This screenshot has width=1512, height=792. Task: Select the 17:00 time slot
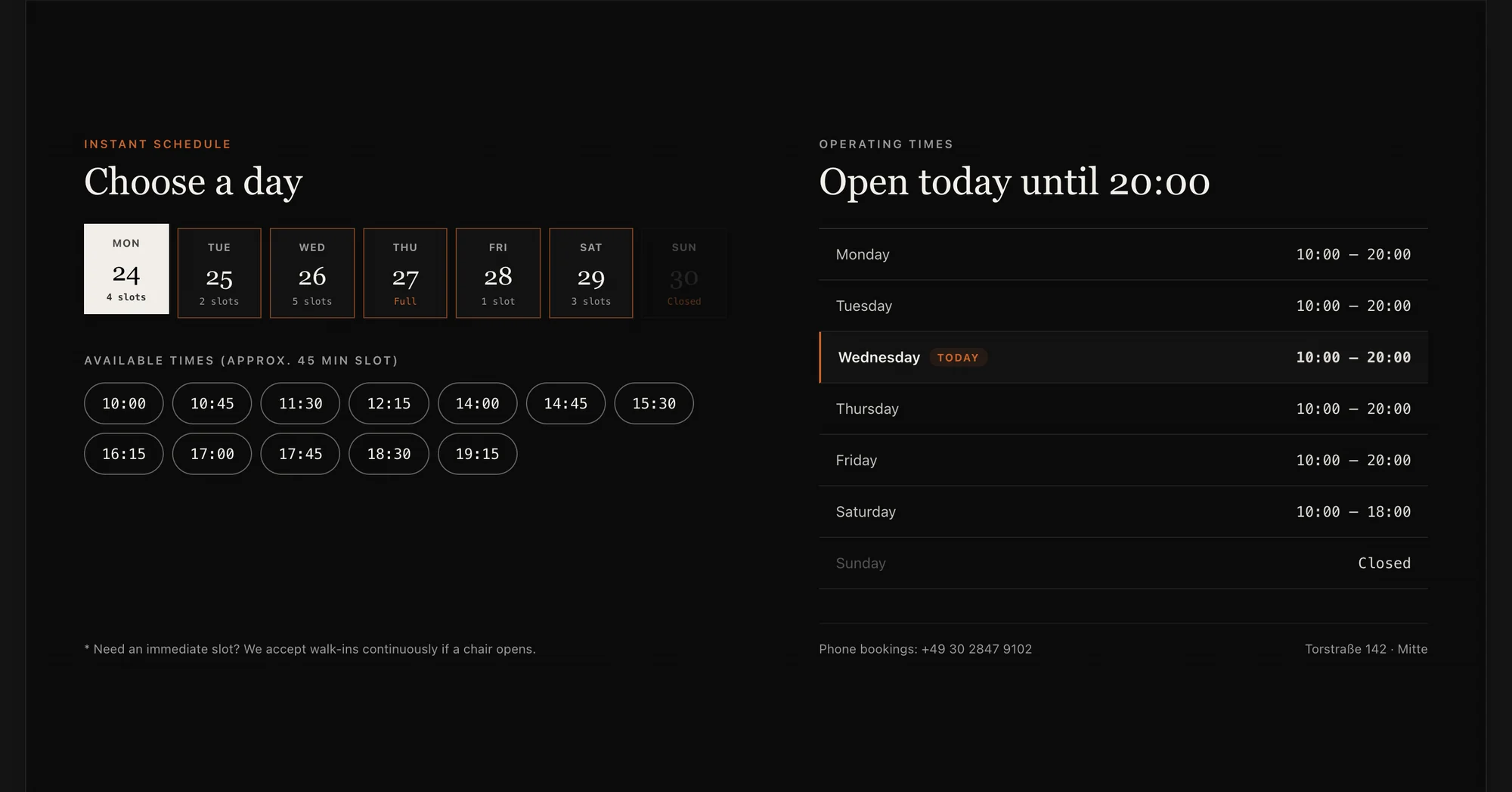(212, 454)
